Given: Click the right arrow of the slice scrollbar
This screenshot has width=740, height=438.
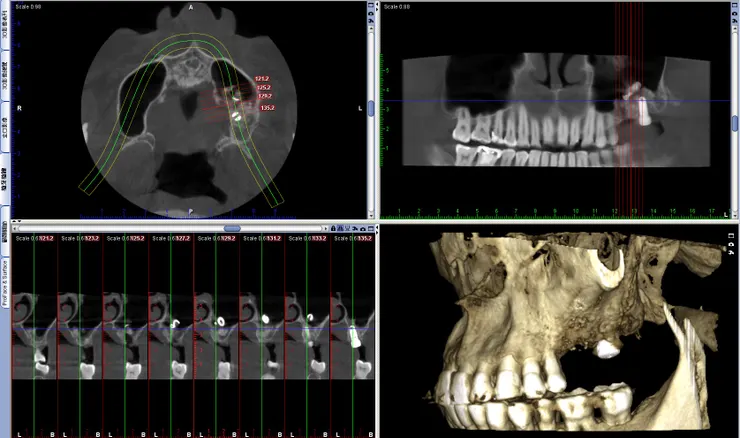Looking at the screenshot, I should point(326,228).
